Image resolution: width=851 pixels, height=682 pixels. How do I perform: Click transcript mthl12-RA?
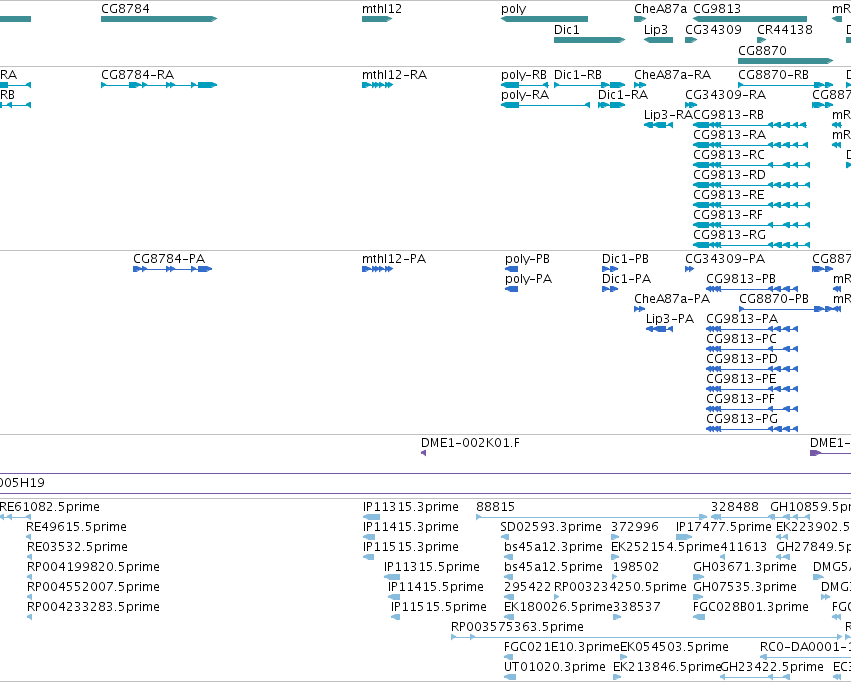coord(377,85)
